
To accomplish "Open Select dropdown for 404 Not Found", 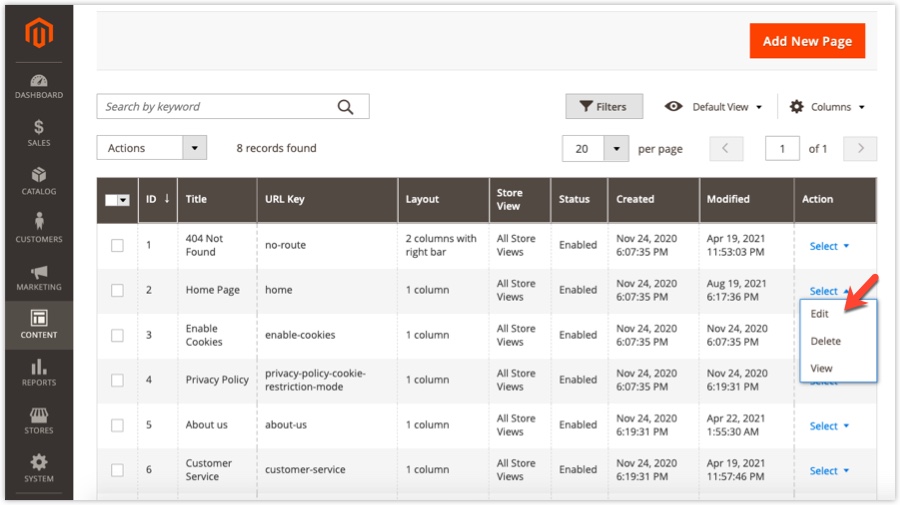I will [x=829, y=246].
